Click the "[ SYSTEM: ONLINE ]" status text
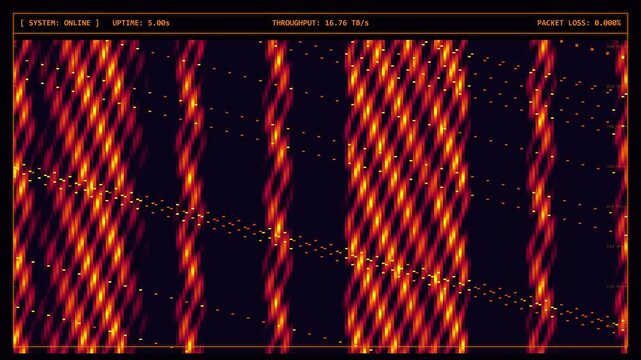641x360 pixels. 60,23
